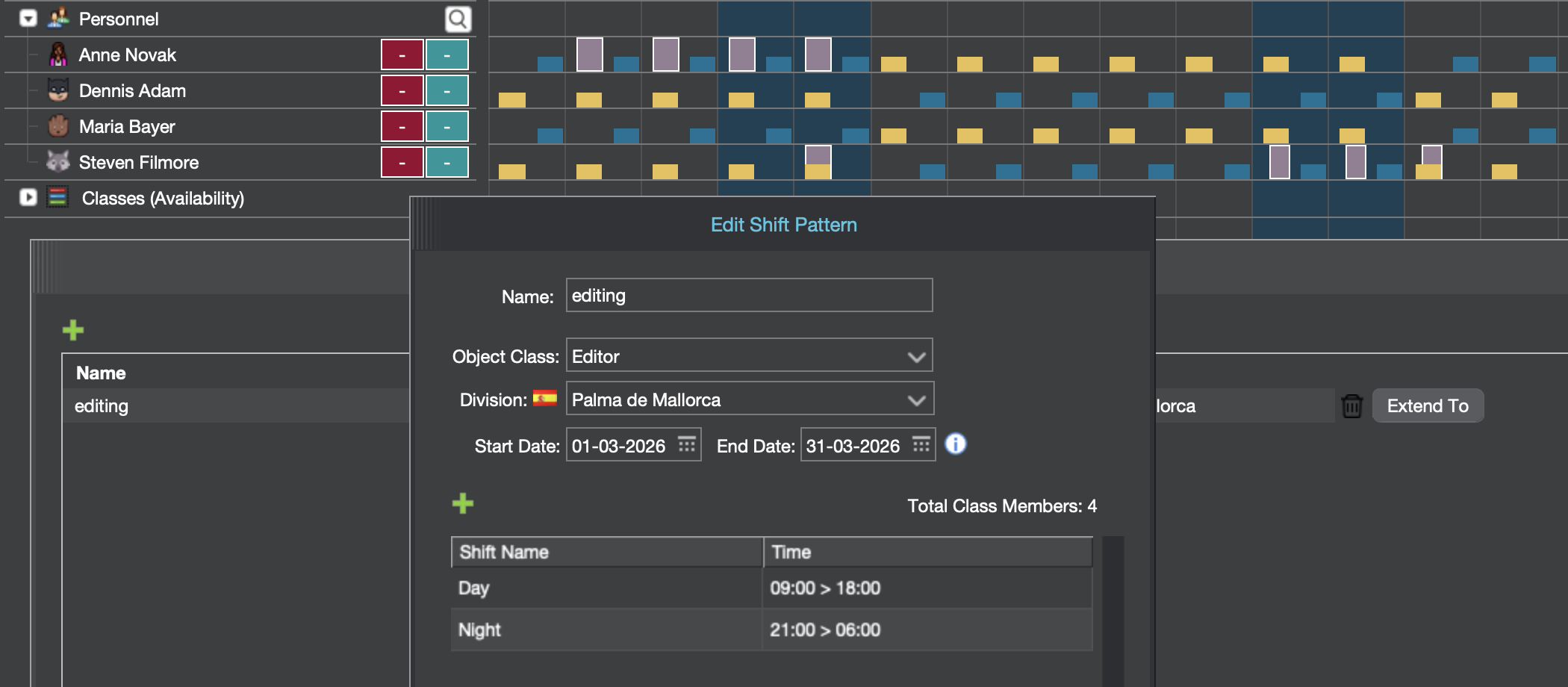Select Maria Bayer in personnel list
The width and height of the screenshot is (1568, 687).
click(x=127, y=127)
